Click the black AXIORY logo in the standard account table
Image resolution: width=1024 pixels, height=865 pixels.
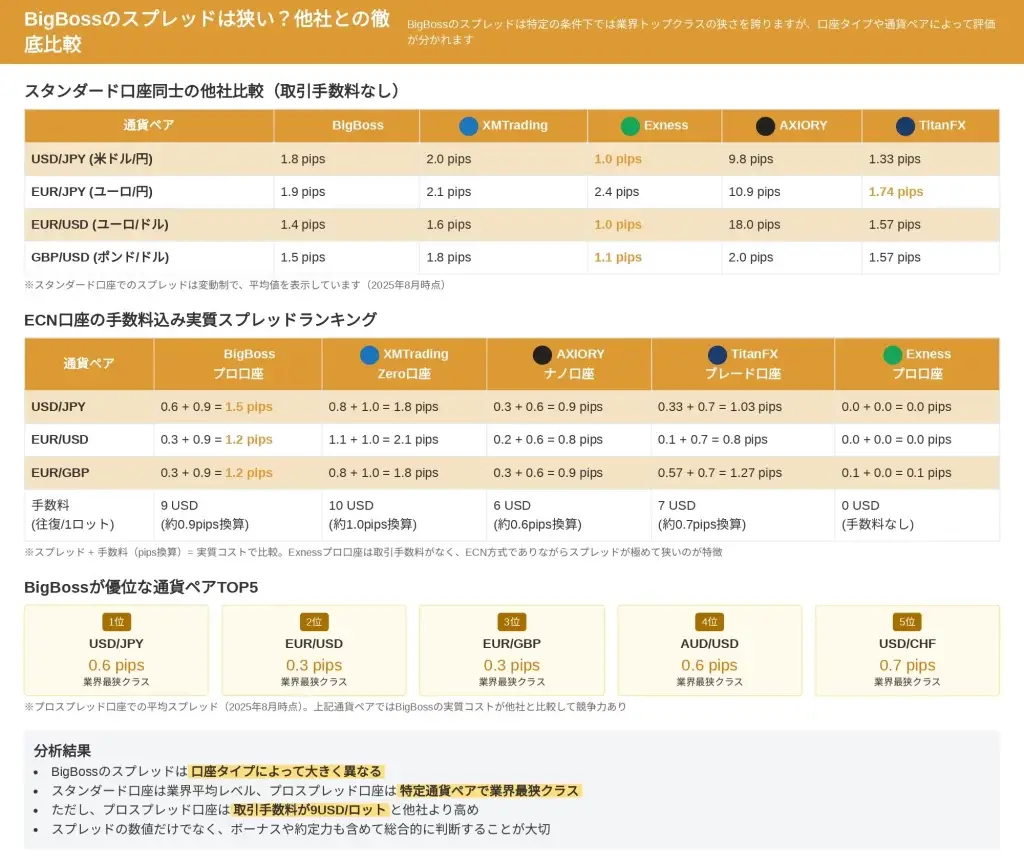tap(765, 126)
